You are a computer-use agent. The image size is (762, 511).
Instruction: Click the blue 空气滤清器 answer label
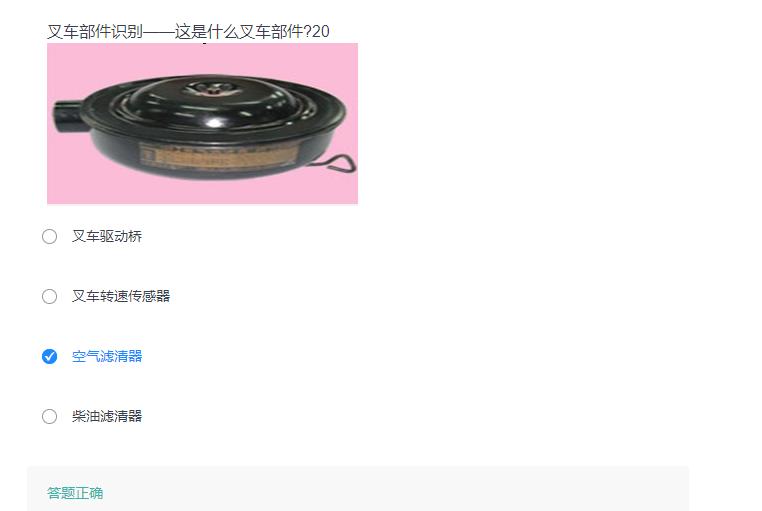[107, 356]
